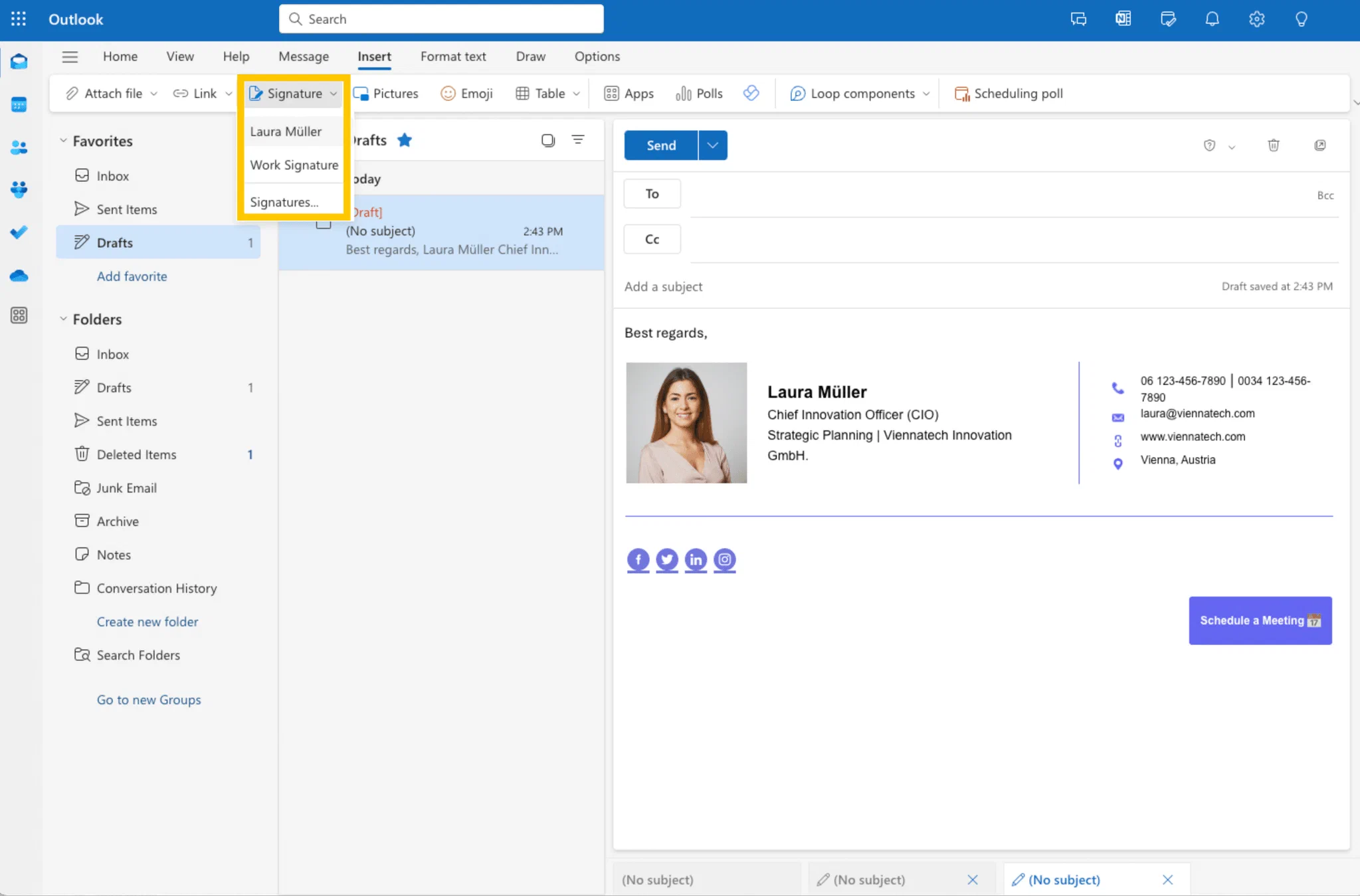The height and width of the screenshot is (896, 1360).
Task: Toggle Drafts folder favorite star
Action: tap(405, 140)
